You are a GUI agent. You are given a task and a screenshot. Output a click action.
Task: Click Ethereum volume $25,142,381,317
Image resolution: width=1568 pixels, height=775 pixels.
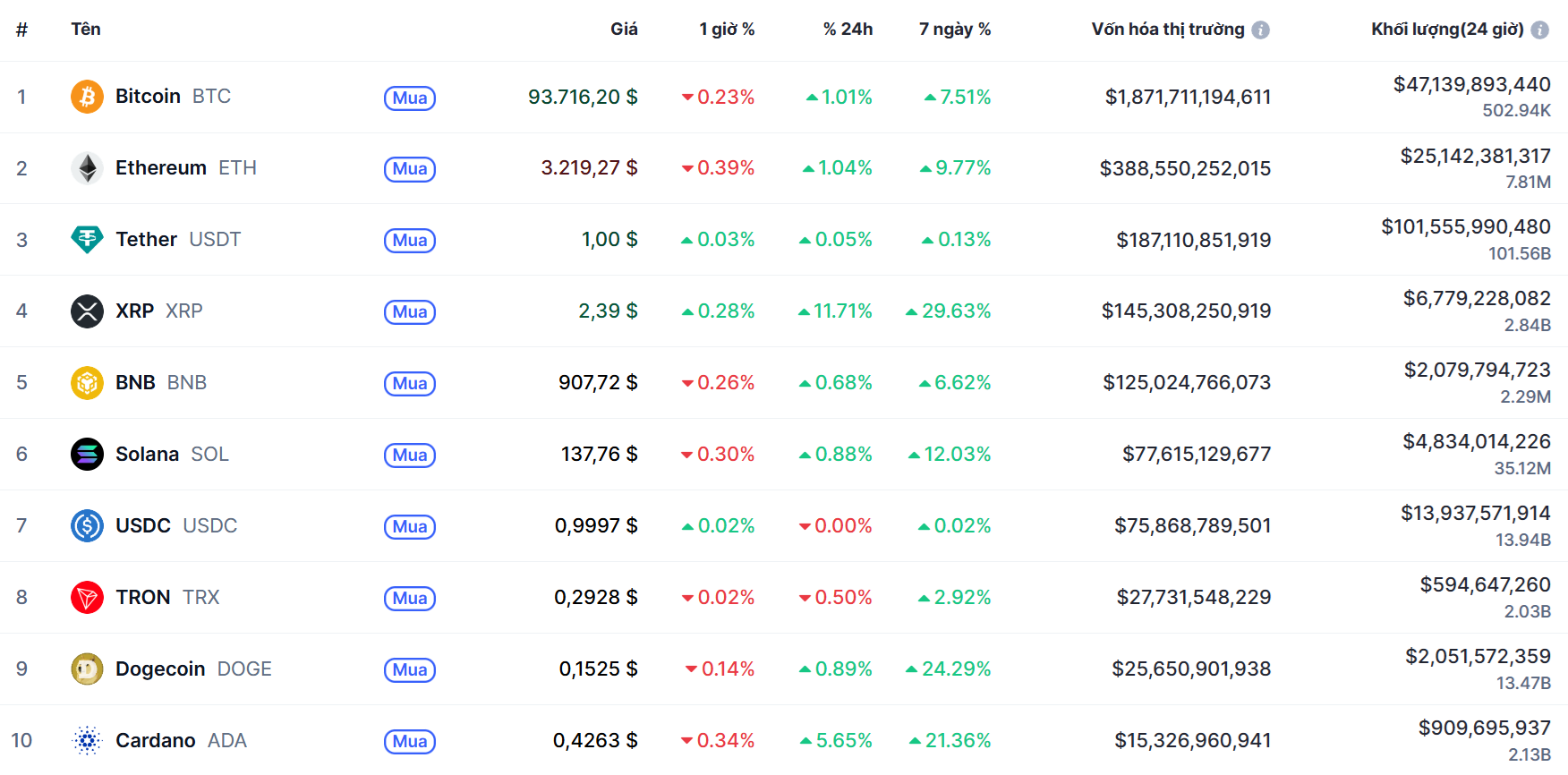1475,156
